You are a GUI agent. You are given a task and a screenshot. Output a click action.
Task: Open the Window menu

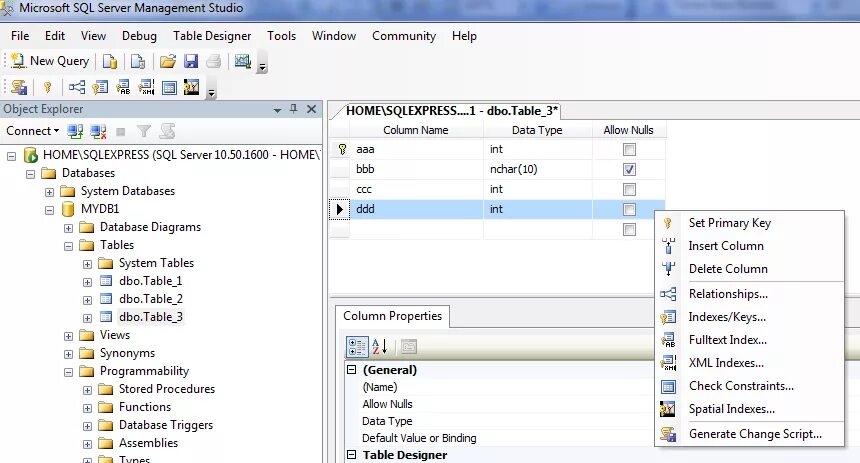pyautogui.click(x=333, y=36)
